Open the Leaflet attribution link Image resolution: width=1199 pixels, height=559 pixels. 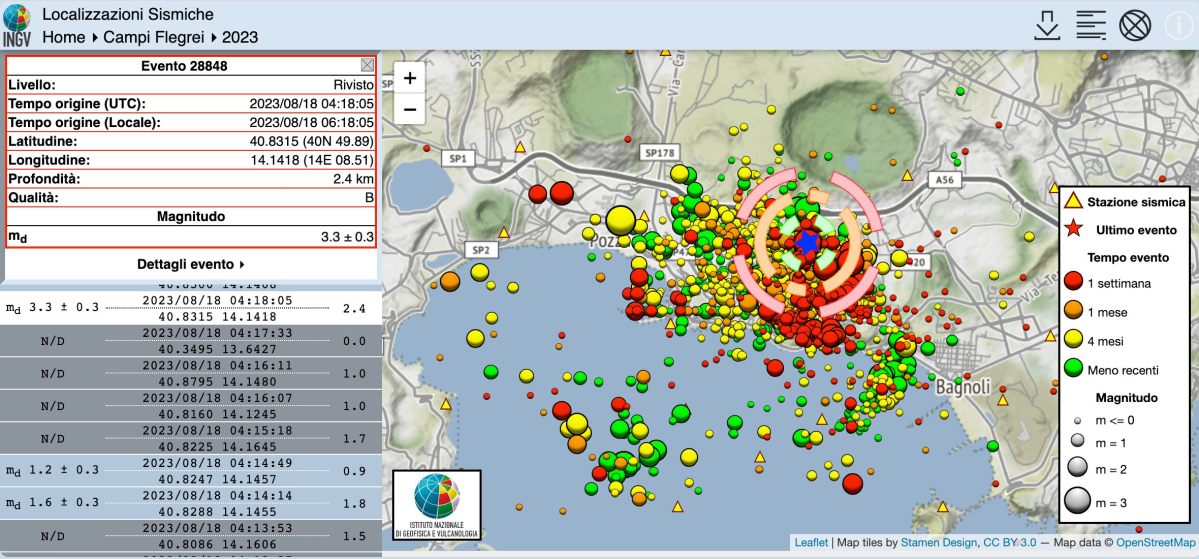[811, 543]
